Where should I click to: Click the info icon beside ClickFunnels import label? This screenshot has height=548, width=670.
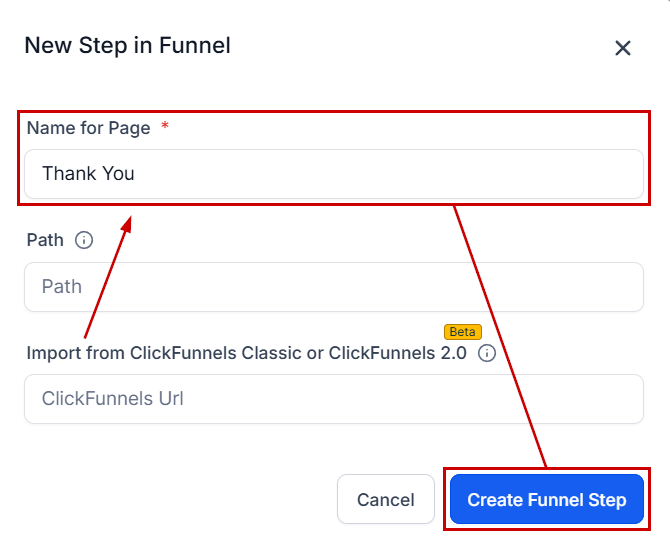coord(487,353)
